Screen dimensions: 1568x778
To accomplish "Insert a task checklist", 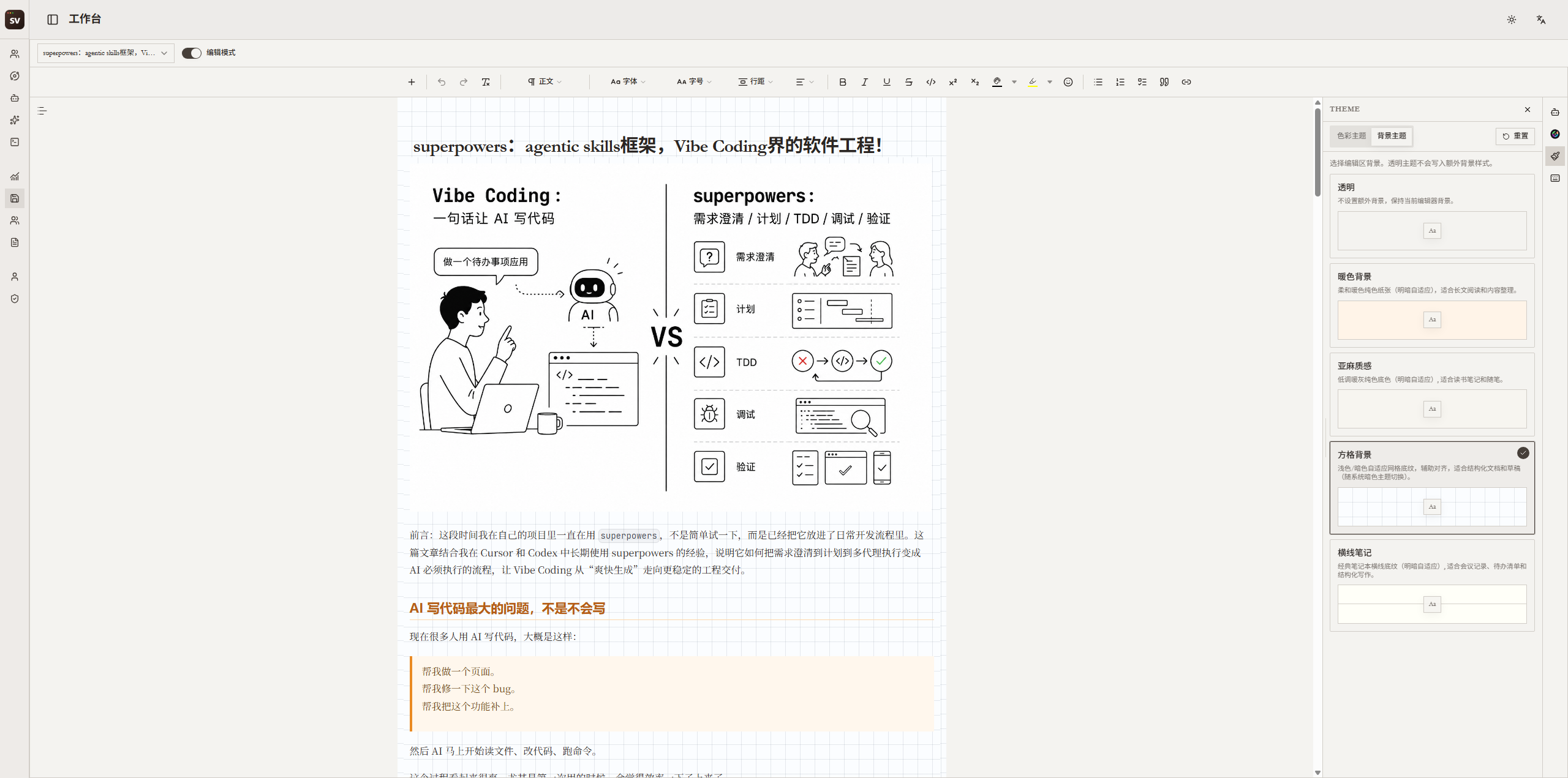I will (x=1142, y=82).
